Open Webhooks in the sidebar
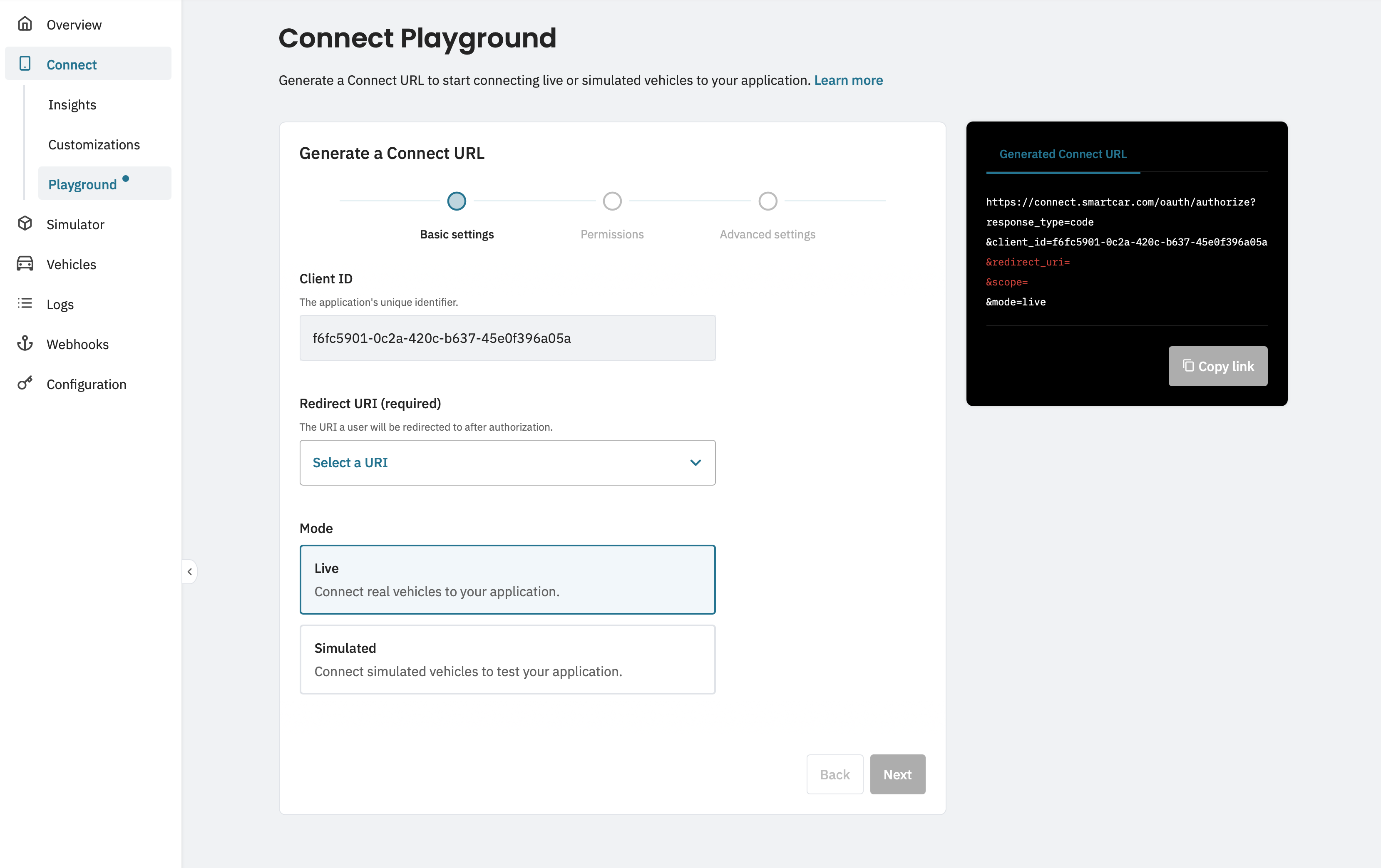Image resolution: width=1381 pixels, height=868 pixels. tap(88, 344)
